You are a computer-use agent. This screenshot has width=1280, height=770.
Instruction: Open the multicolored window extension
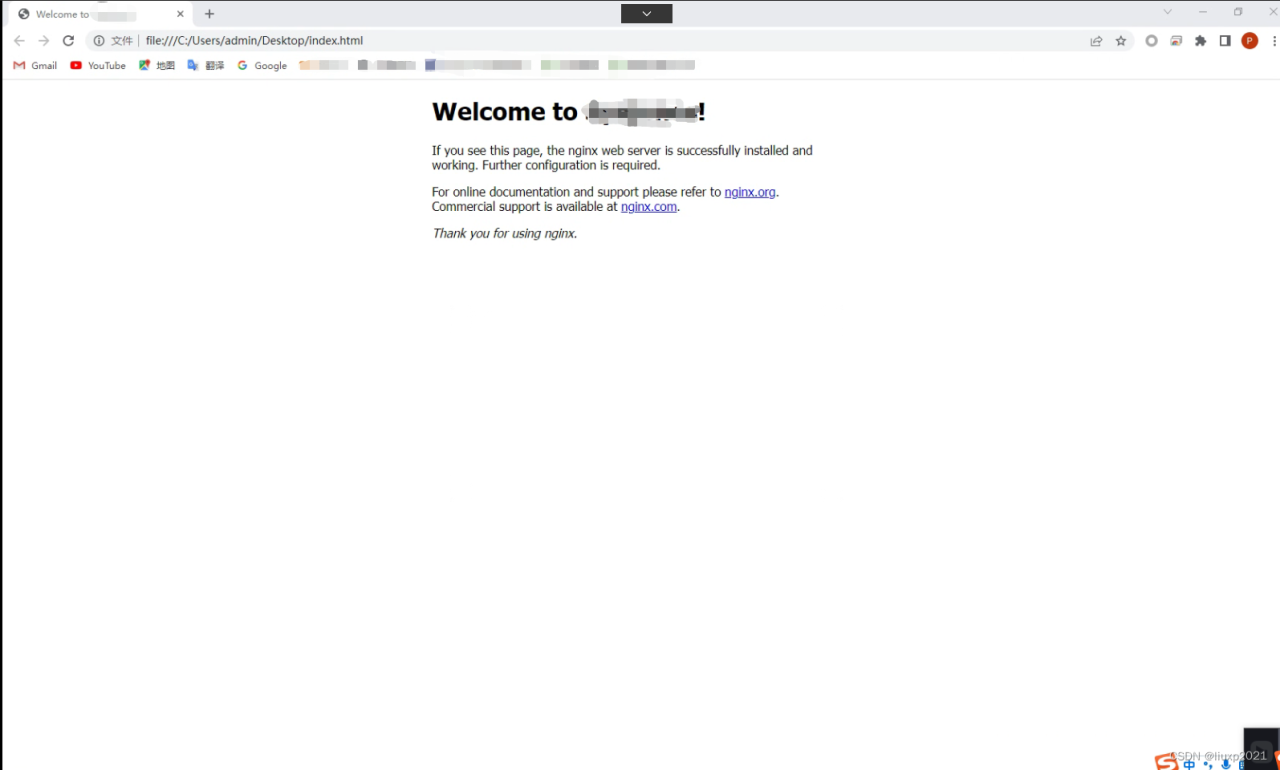point(1176,41)
